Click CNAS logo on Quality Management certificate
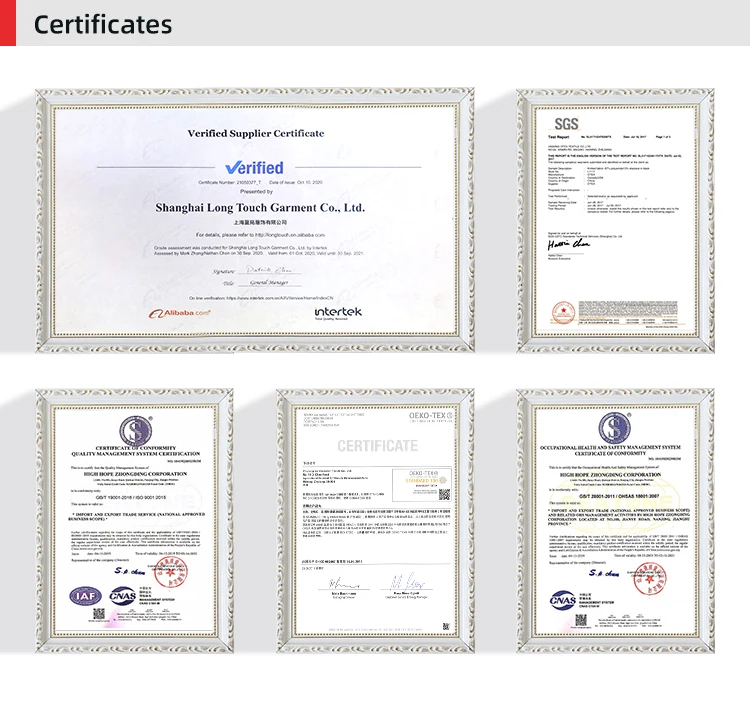 pos(122,595)
